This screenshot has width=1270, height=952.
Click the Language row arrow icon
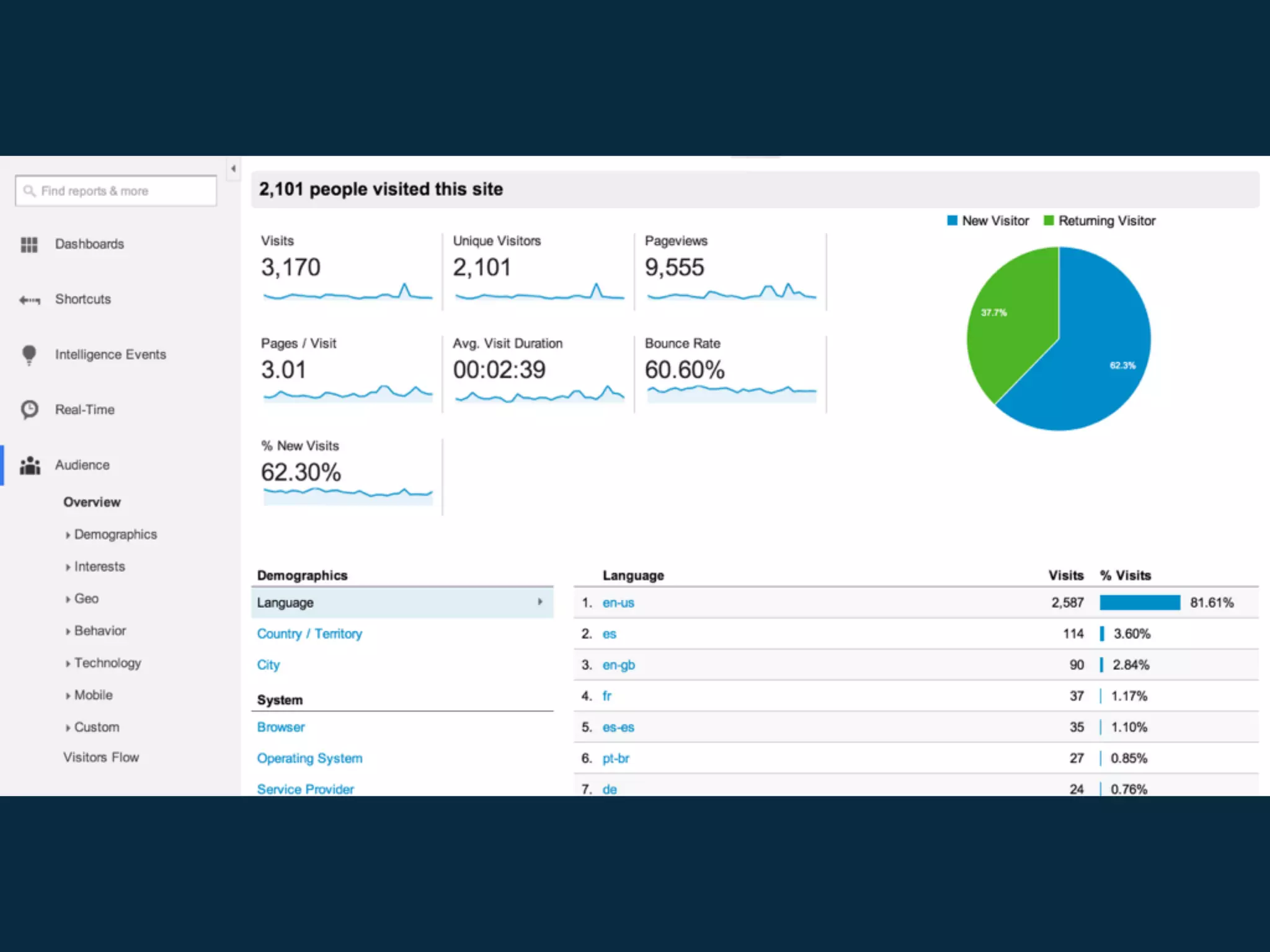pyautogui.click(x=540, y=602)
